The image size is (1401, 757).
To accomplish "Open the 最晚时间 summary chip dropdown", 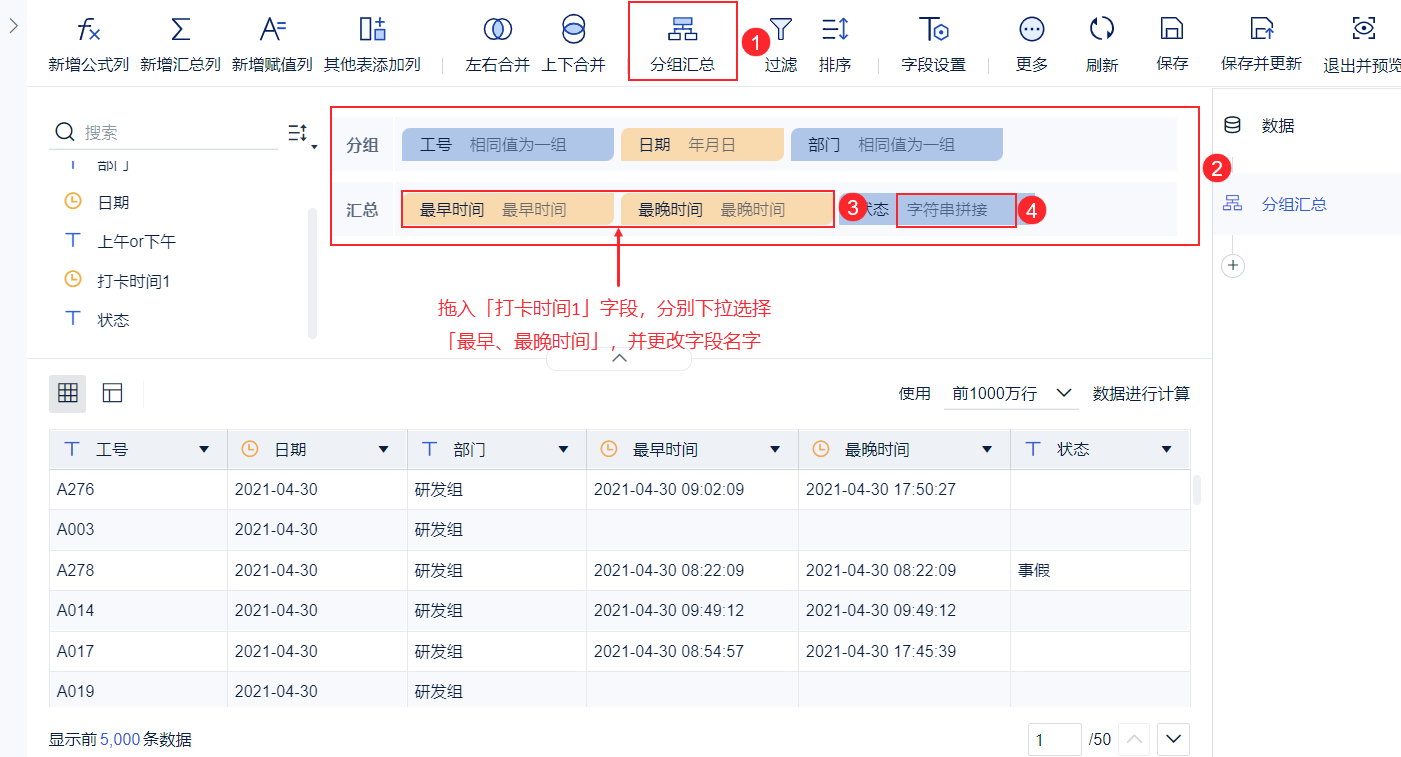I will tap(727, 210).
